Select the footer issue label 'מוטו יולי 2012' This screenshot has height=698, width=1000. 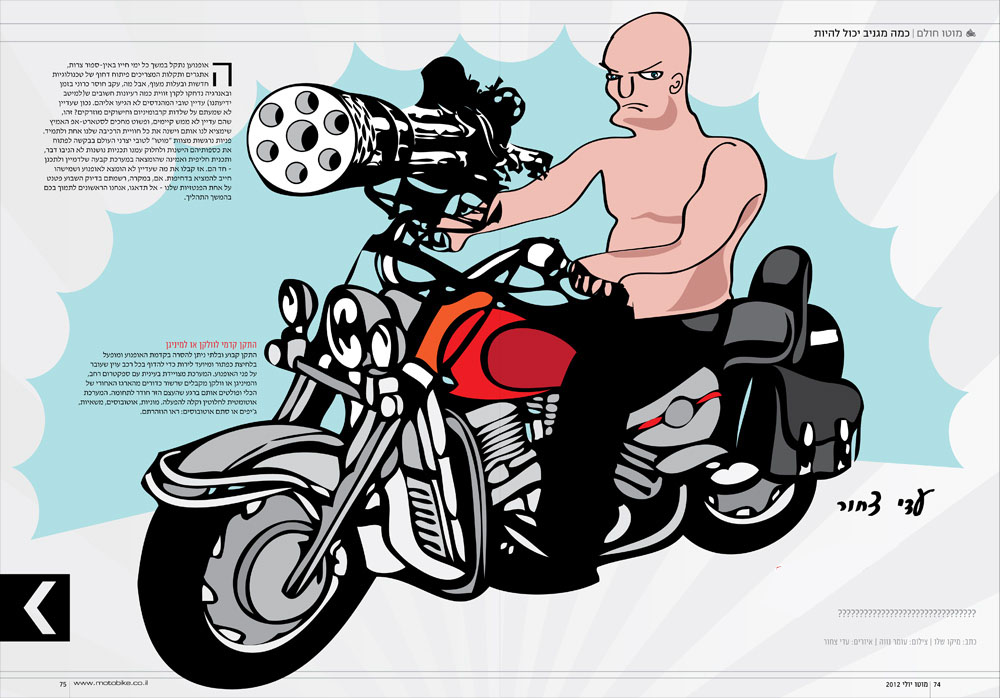[x=906, y=684]
